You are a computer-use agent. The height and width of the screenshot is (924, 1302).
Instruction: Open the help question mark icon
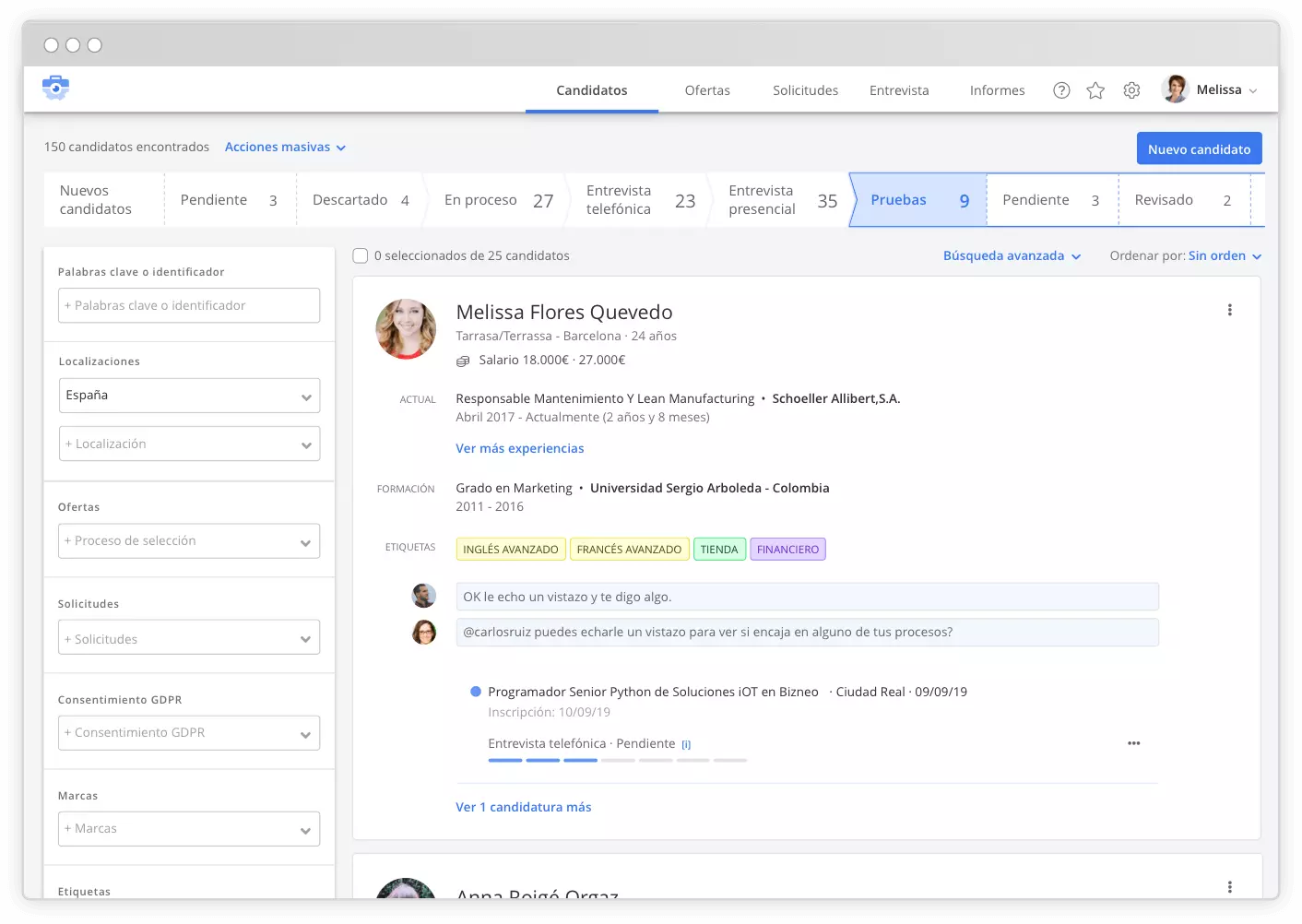point(1060,89)
